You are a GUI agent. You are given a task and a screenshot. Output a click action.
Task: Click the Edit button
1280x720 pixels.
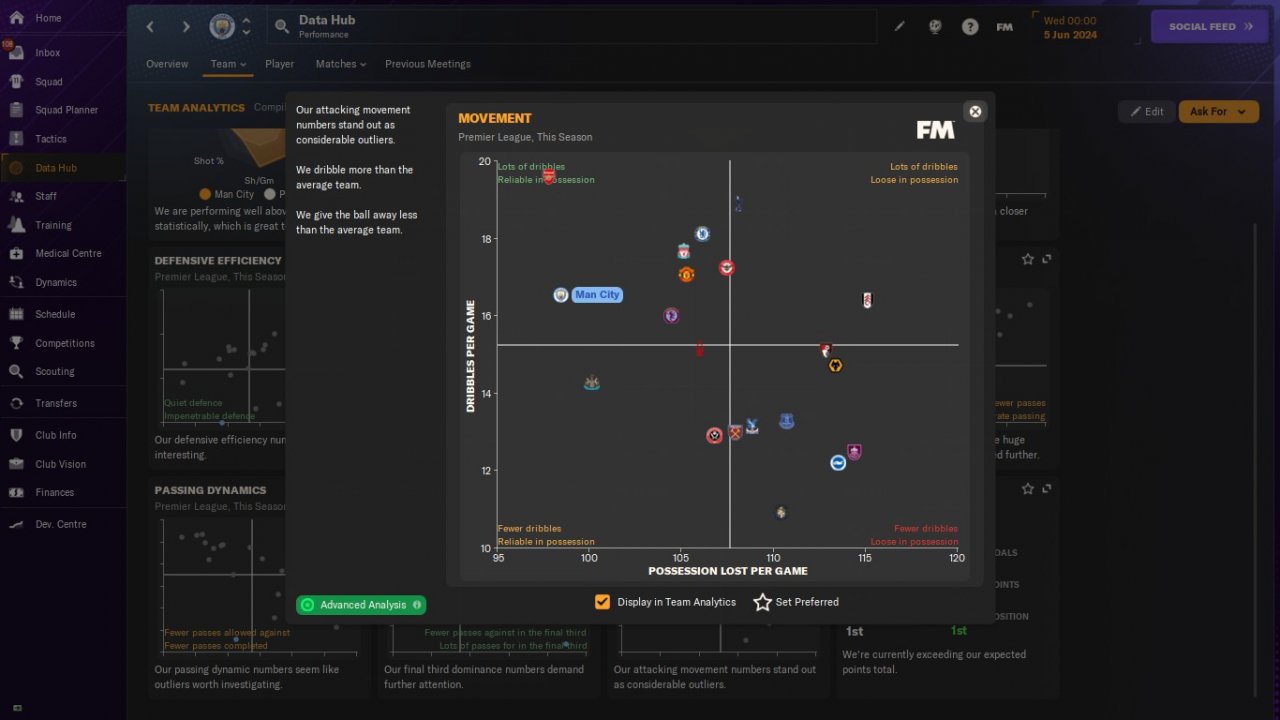pyautogui.click(x=1146, y=112)
